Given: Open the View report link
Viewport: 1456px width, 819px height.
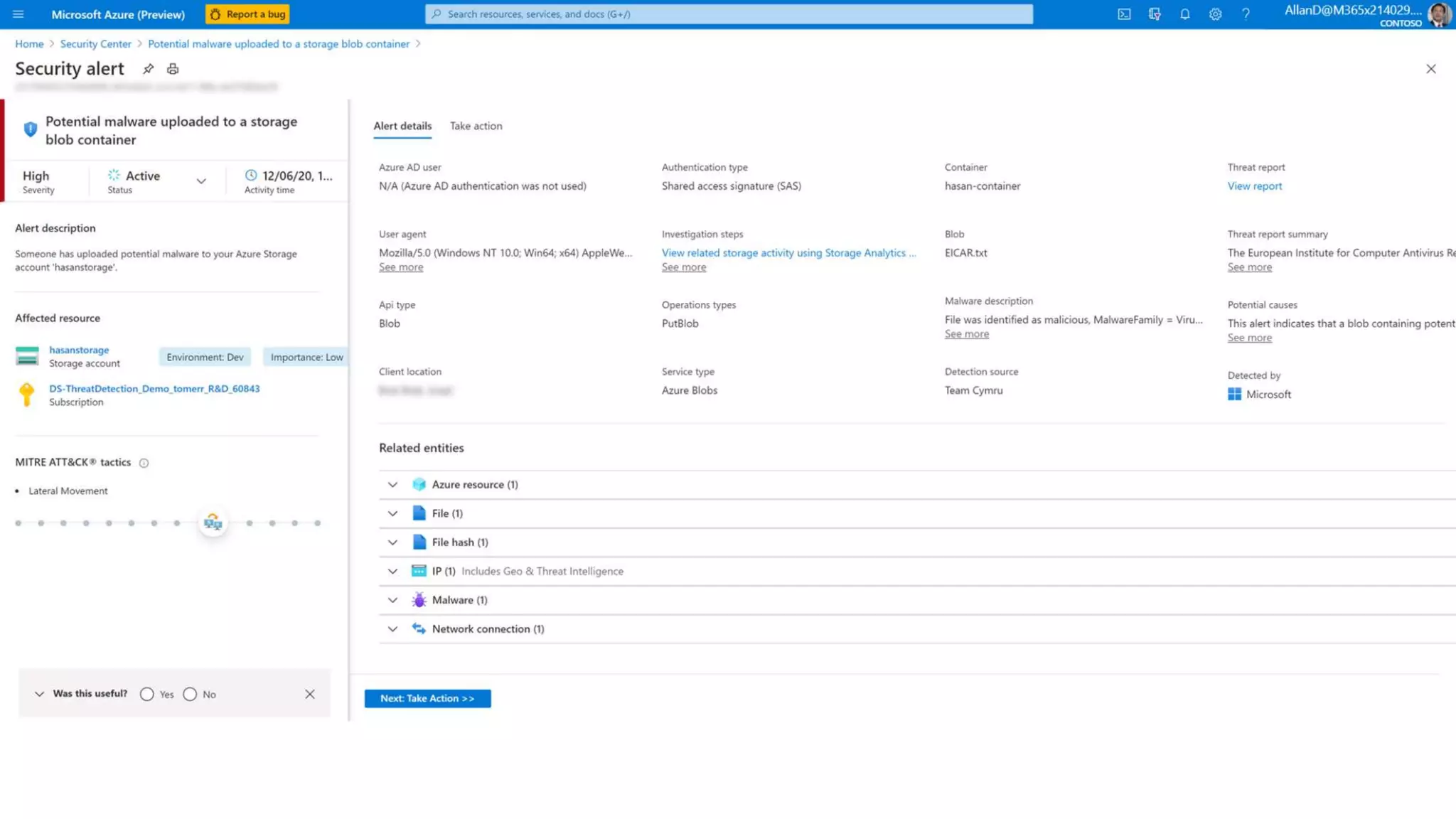Looking at the screenshot, I should click(x=1254, y=186).
